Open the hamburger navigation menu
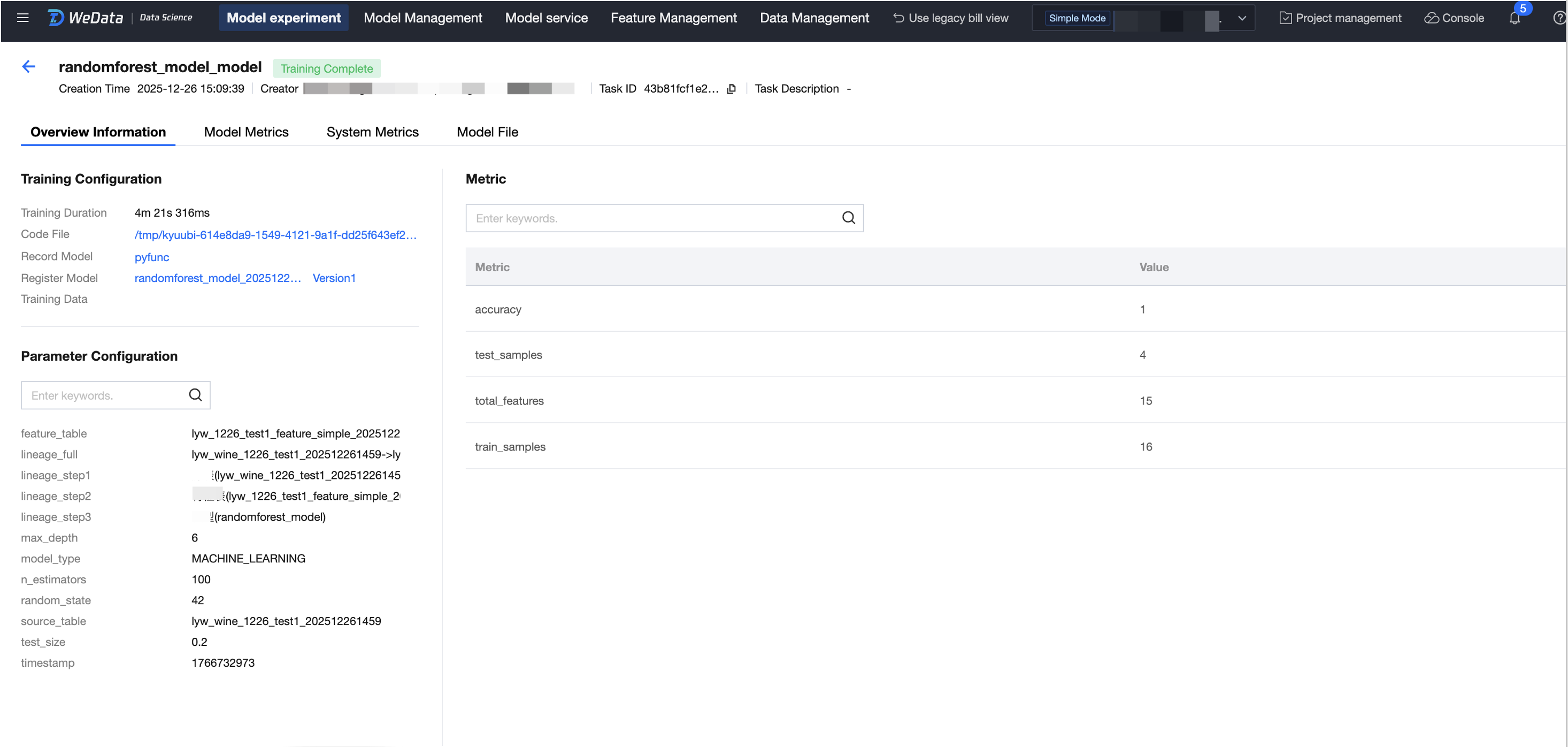The width and height of the screenshot is (1568, 747). [22, 18]
